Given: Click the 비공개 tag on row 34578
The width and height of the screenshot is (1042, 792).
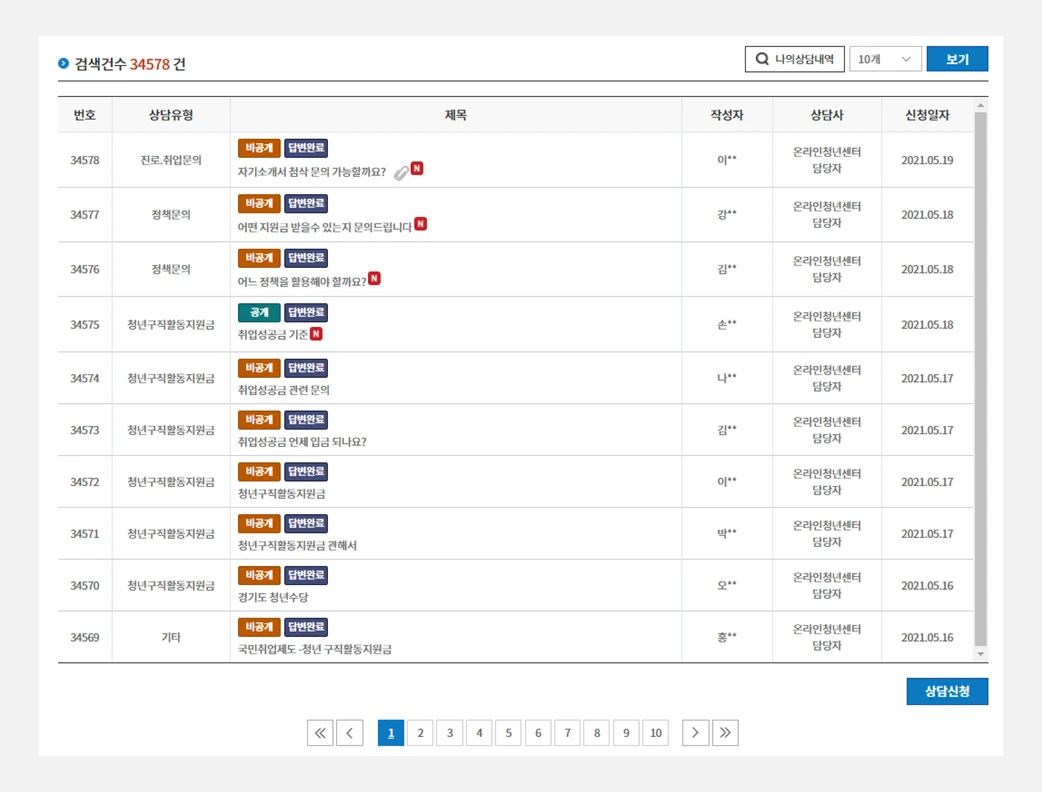Looking at the screenshot, I should point(259,148).
